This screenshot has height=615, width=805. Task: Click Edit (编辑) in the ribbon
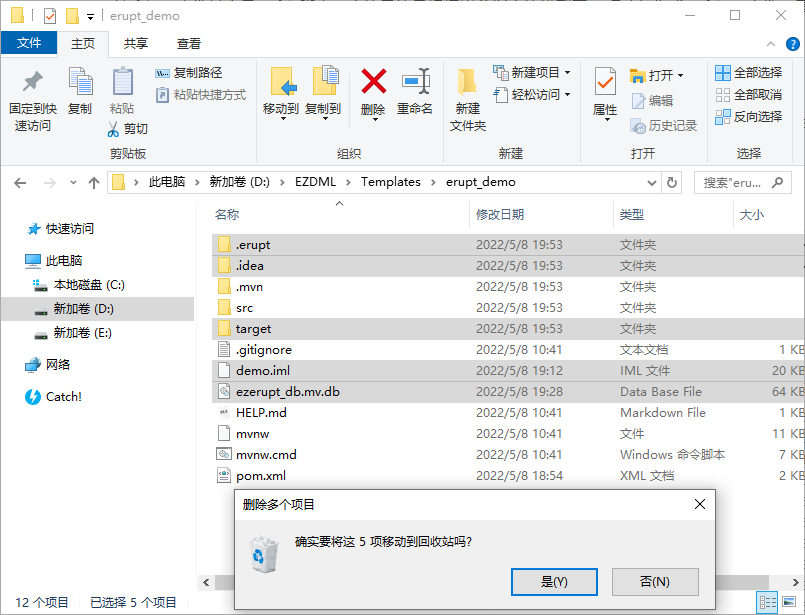click(x=652, y=101)
